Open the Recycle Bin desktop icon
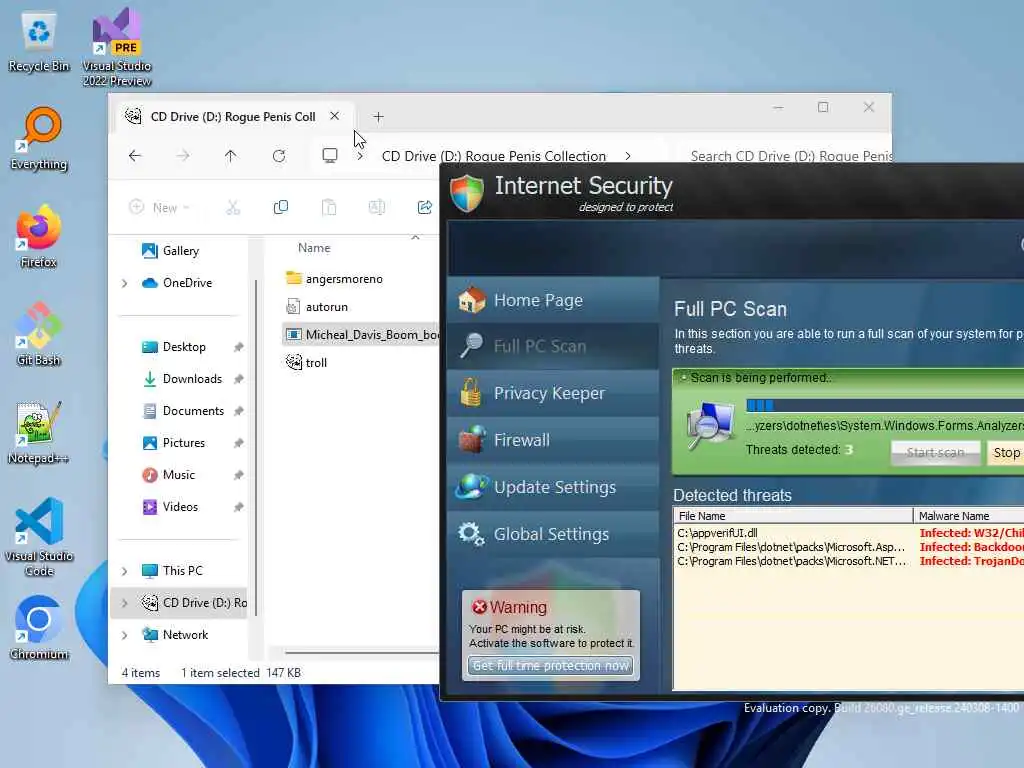Image resolution: width=1024 pixels, height=768 pixels. point(39,42)
